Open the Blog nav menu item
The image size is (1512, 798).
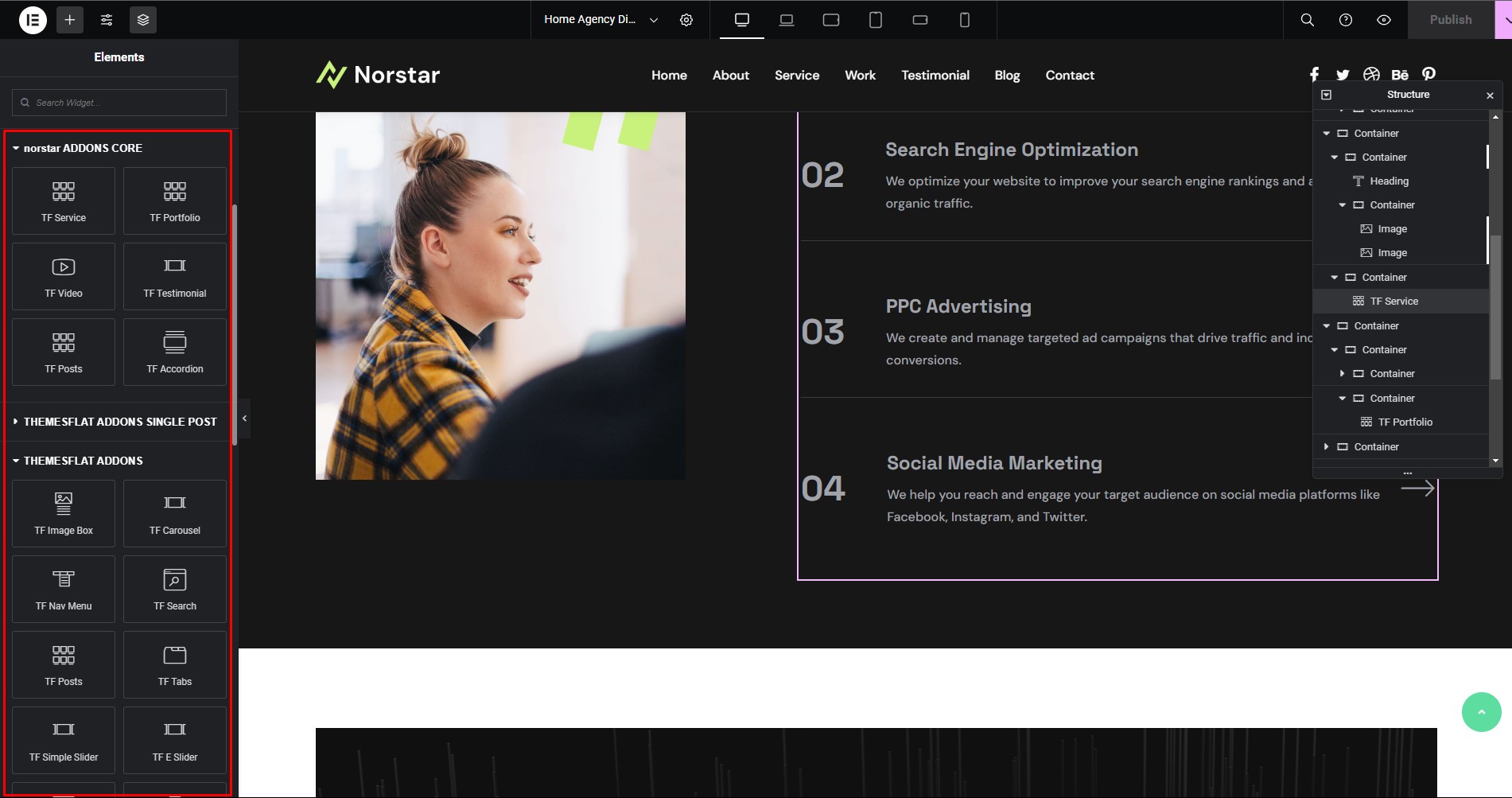[1007, 76]
